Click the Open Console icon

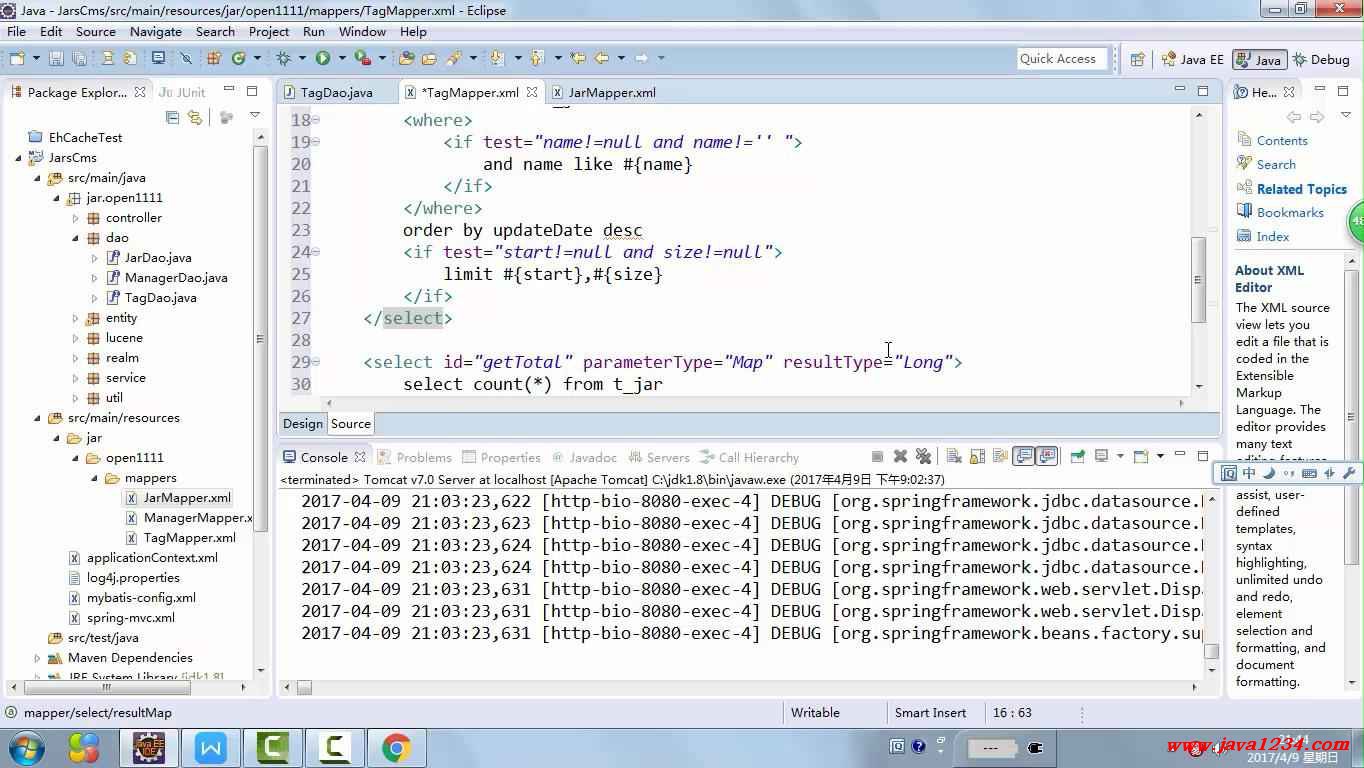coord(1140,456)
